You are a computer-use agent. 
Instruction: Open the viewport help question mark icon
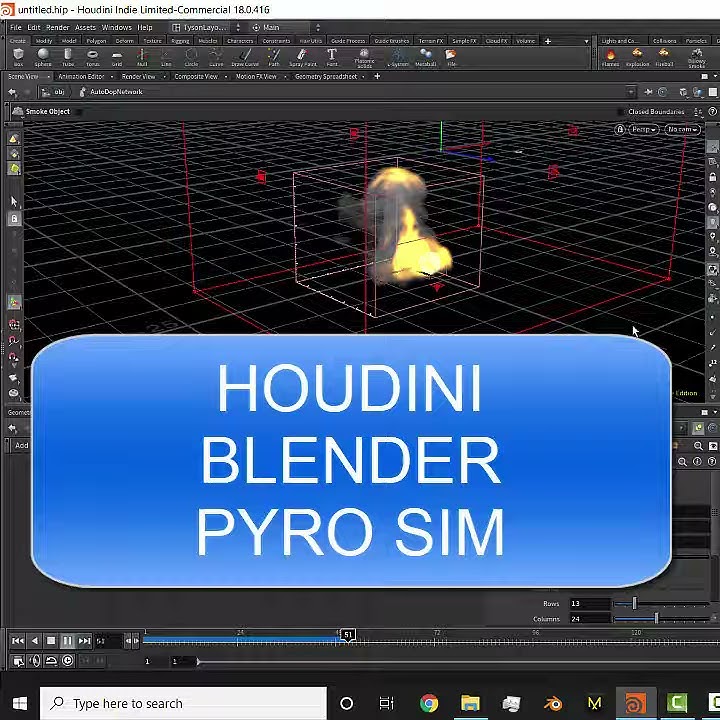pos(712,111)
